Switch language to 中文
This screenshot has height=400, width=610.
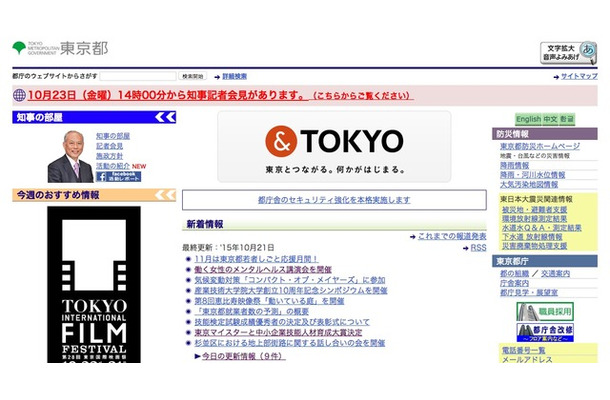pyautogui.click(x=550, y=119)
